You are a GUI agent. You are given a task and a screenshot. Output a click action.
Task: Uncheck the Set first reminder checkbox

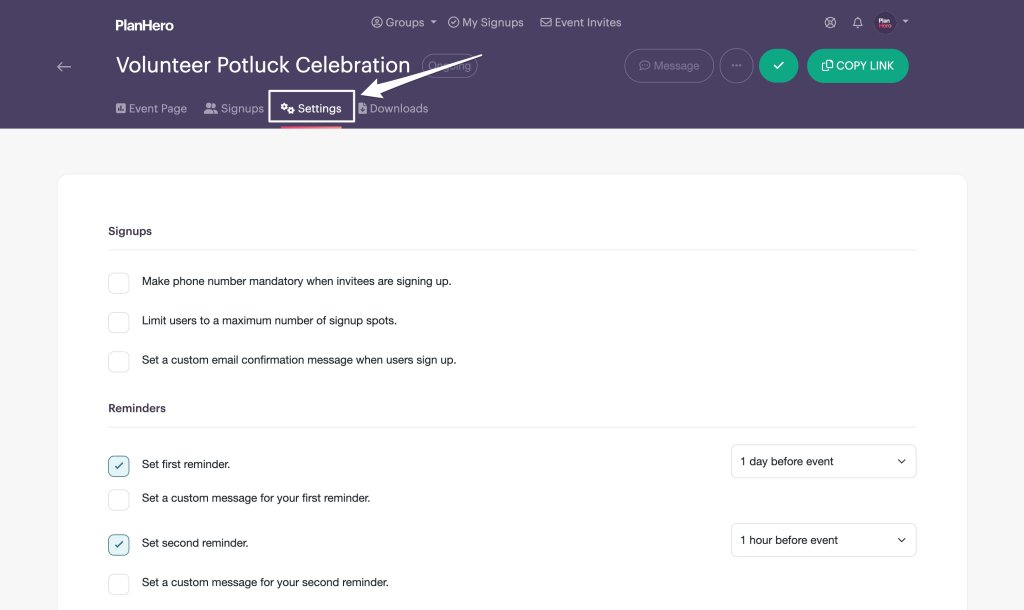coord(119,465)
